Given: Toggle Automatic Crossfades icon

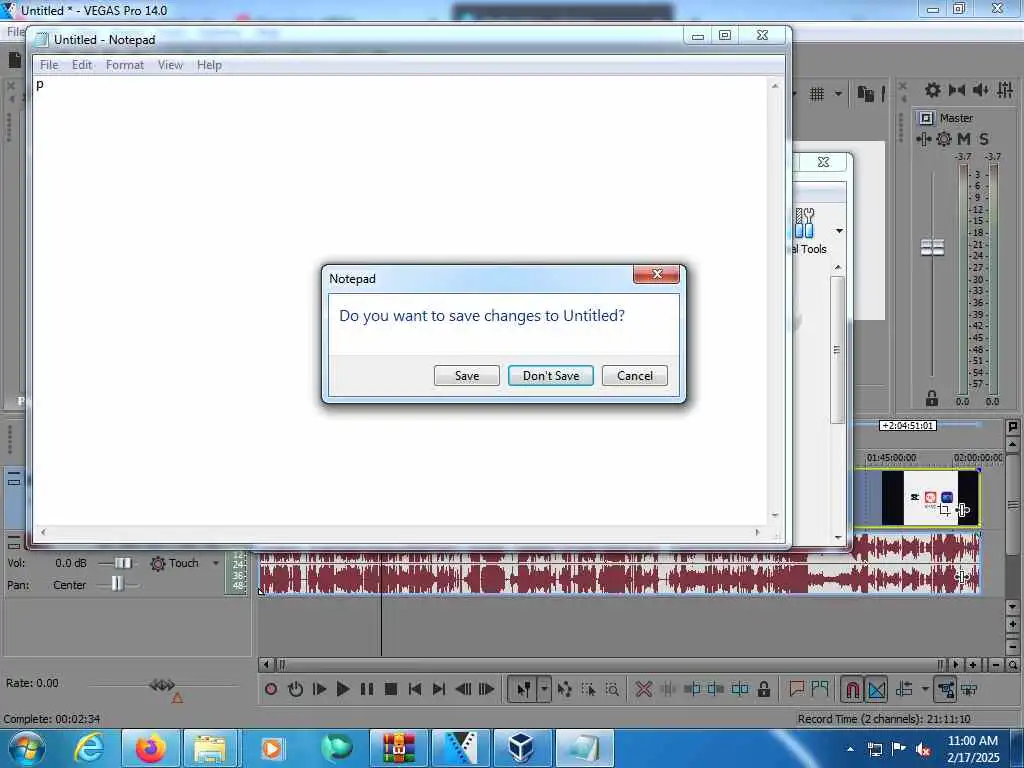Looking at the screenshot, I should point(876,689).
